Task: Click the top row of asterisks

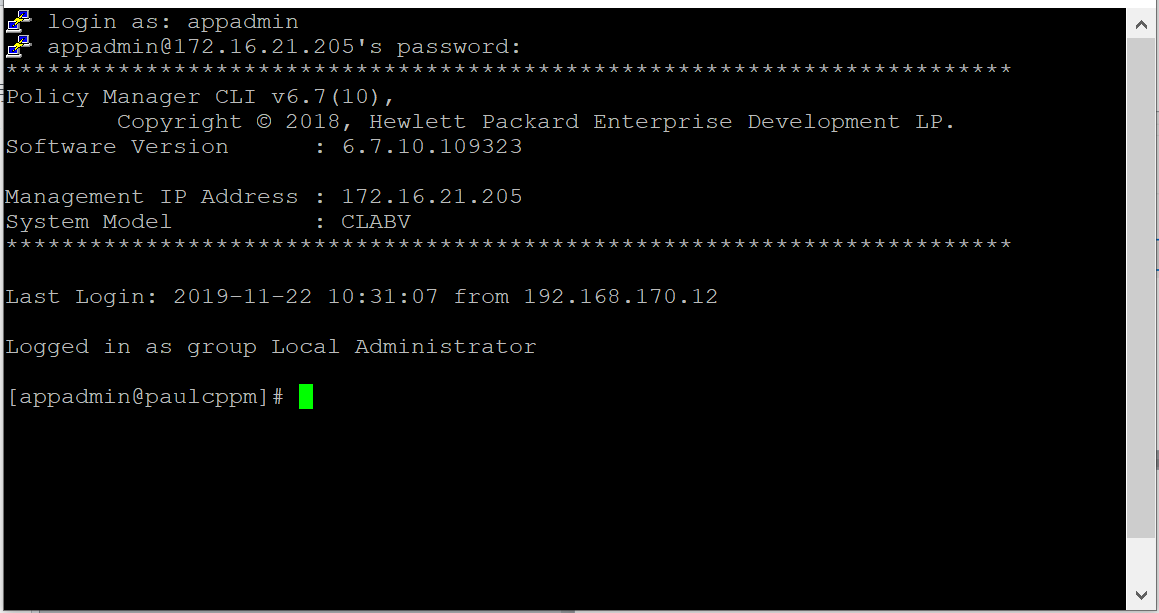Action: [x=509, y=70]
